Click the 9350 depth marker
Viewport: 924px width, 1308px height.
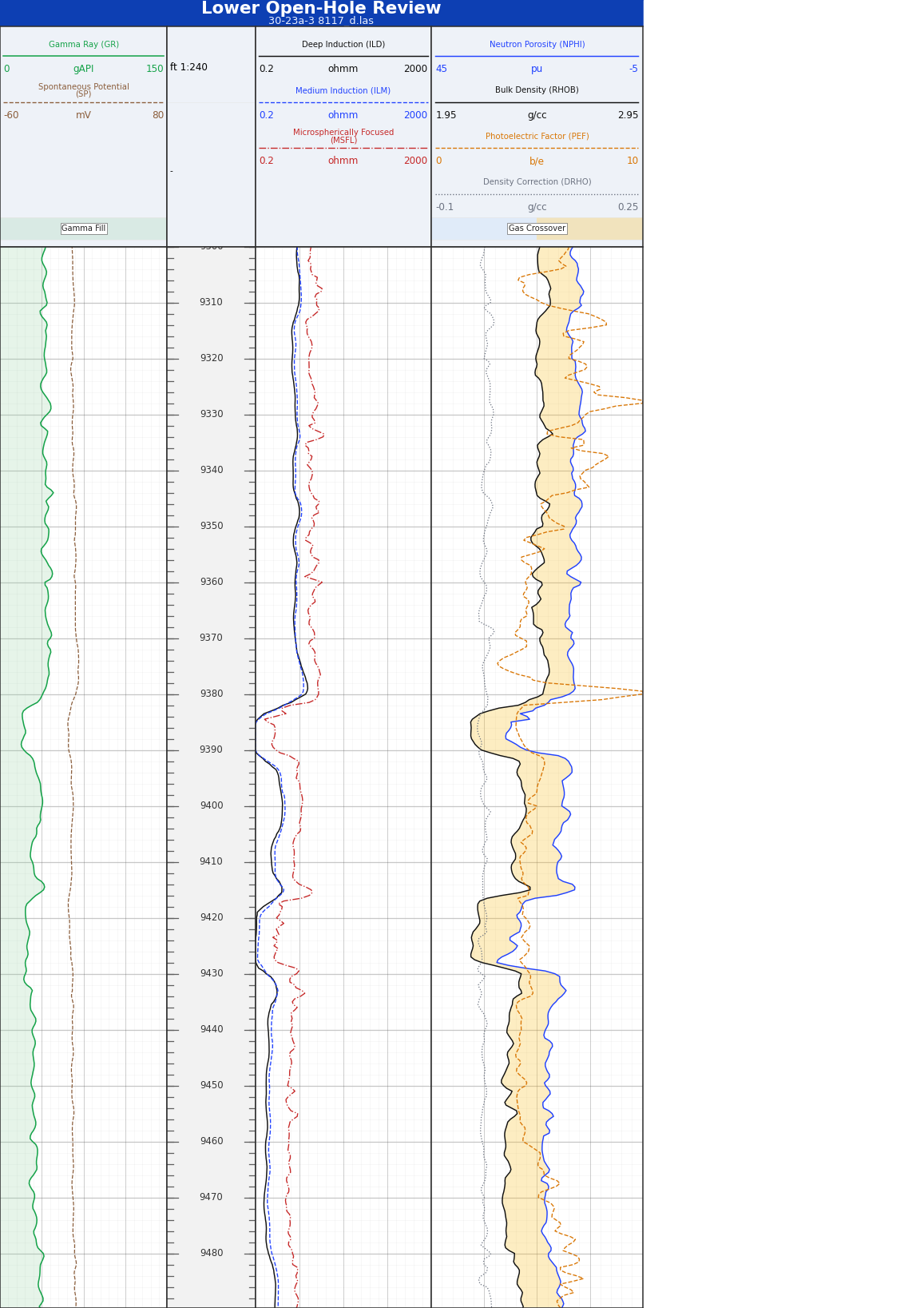[212, 526]
